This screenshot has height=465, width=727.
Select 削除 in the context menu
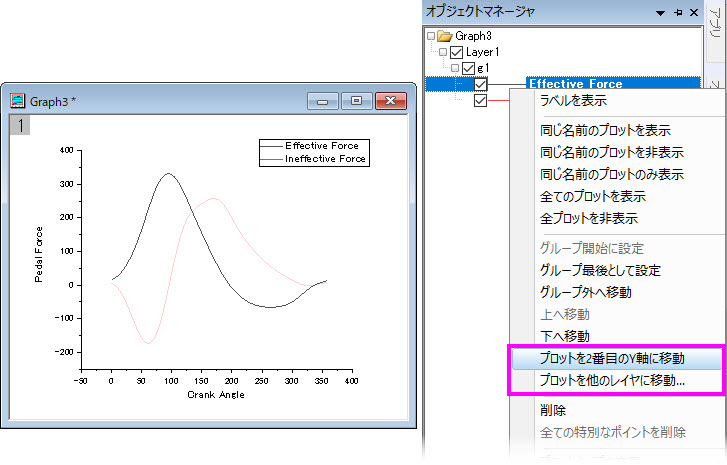click(x=553, y=410)
